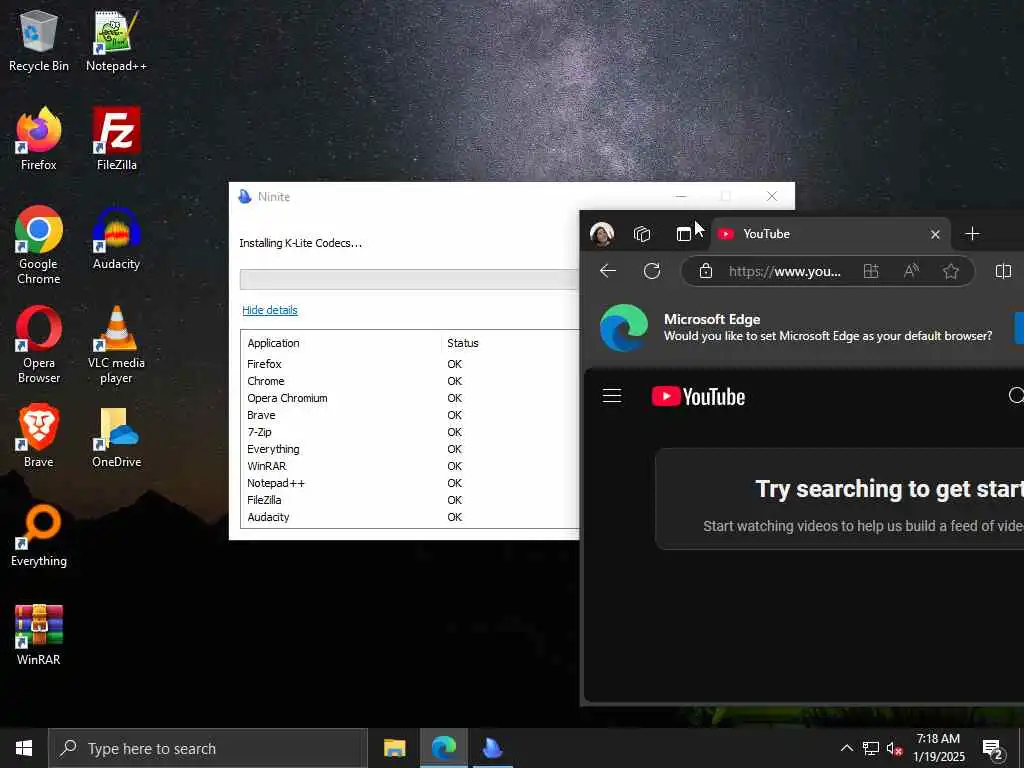Select the Everything desktop shortcut
The height and width of the screenshot is (768, 1024).
pyautogui.click(x=39, y=536)
